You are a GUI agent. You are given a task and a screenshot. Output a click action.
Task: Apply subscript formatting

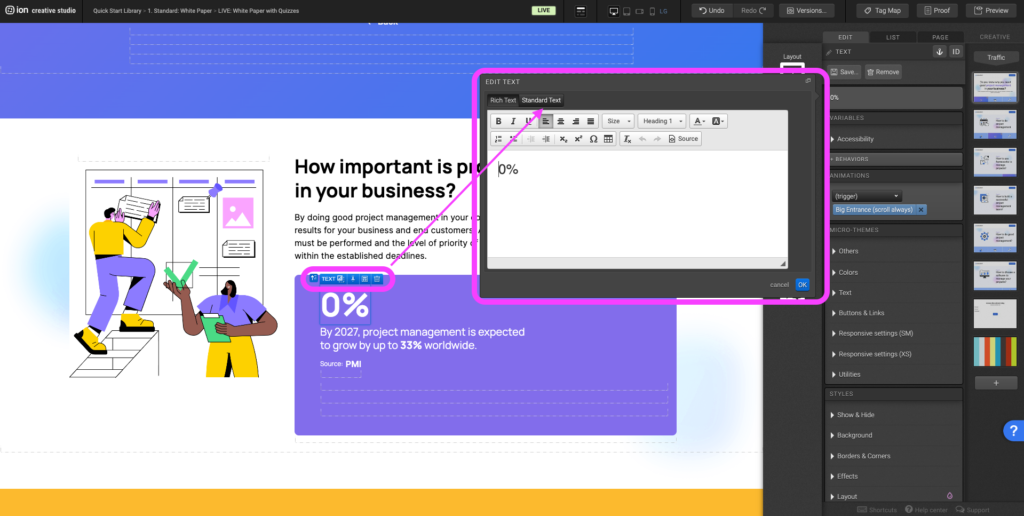564,139
